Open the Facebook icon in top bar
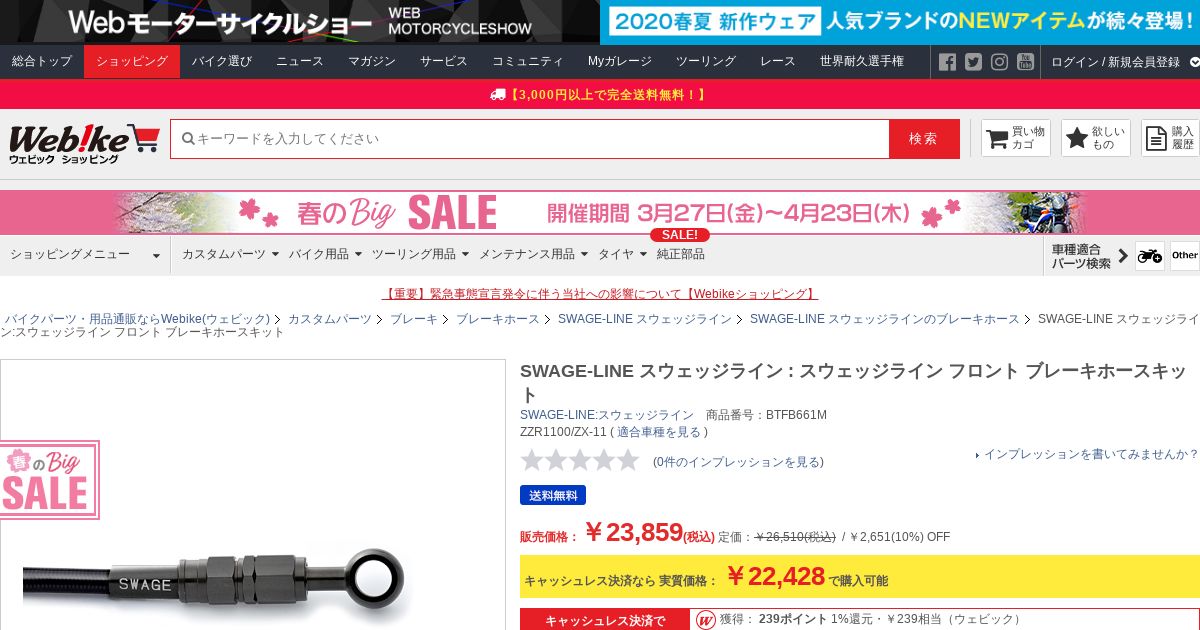 [x=947, y=62]
